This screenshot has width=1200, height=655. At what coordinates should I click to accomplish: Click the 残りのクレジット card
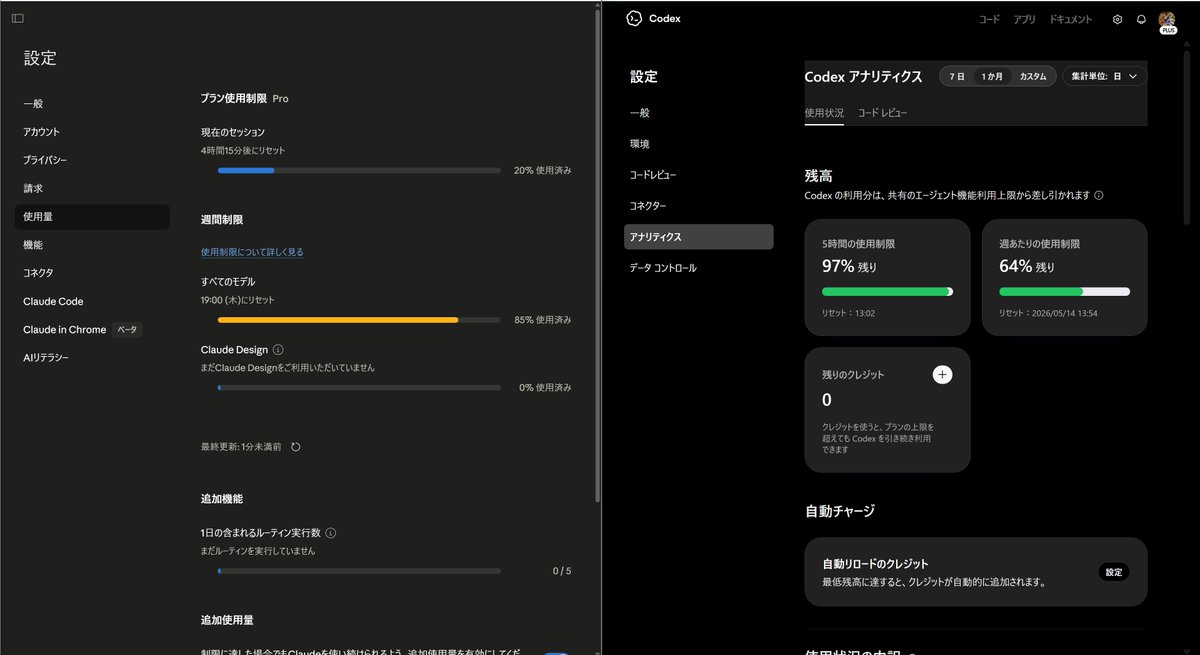pyautogui.click(x=887, y=410)
